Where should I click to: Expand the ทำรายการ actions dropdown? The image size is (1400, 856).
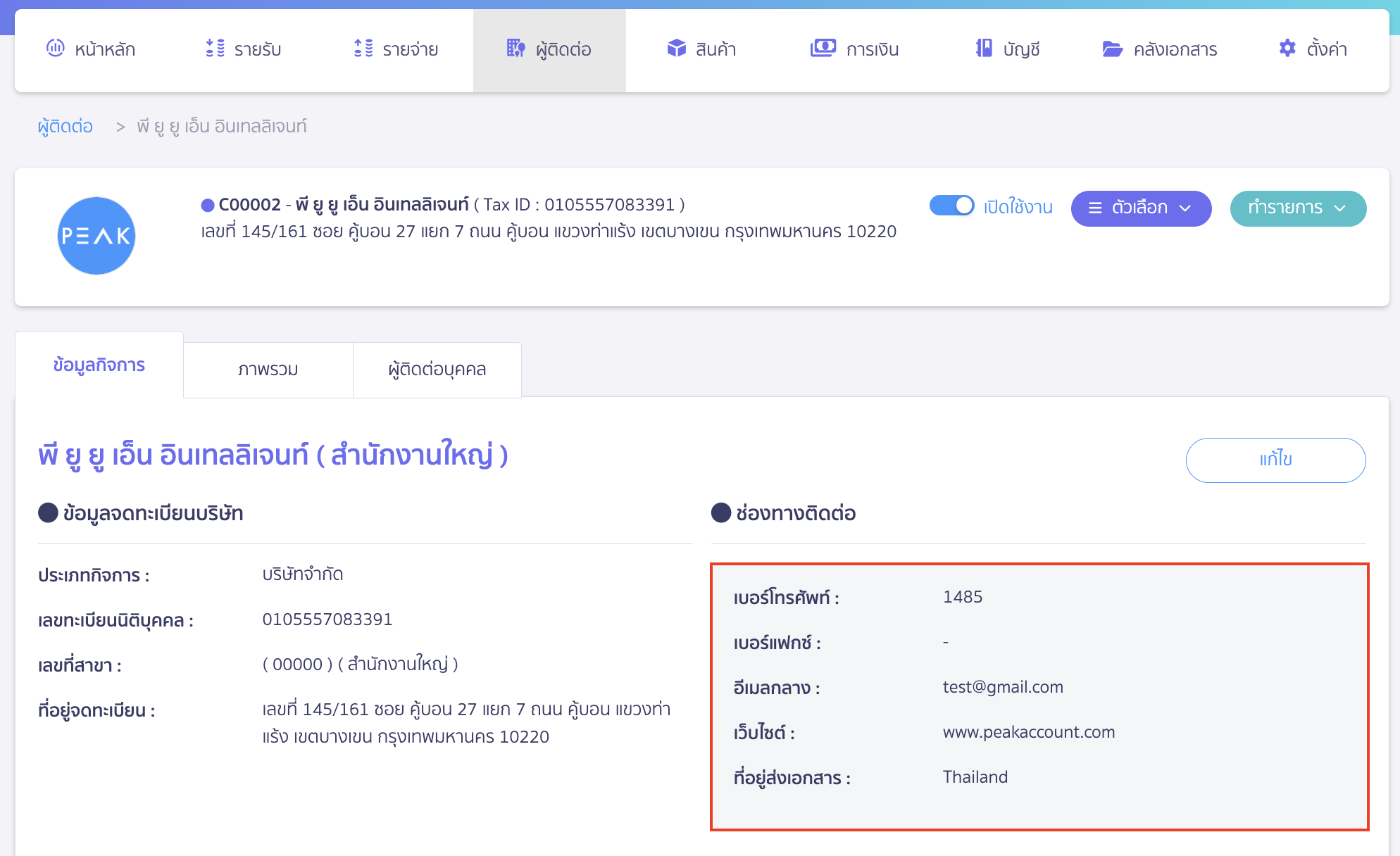click(x=1298, y=208)
